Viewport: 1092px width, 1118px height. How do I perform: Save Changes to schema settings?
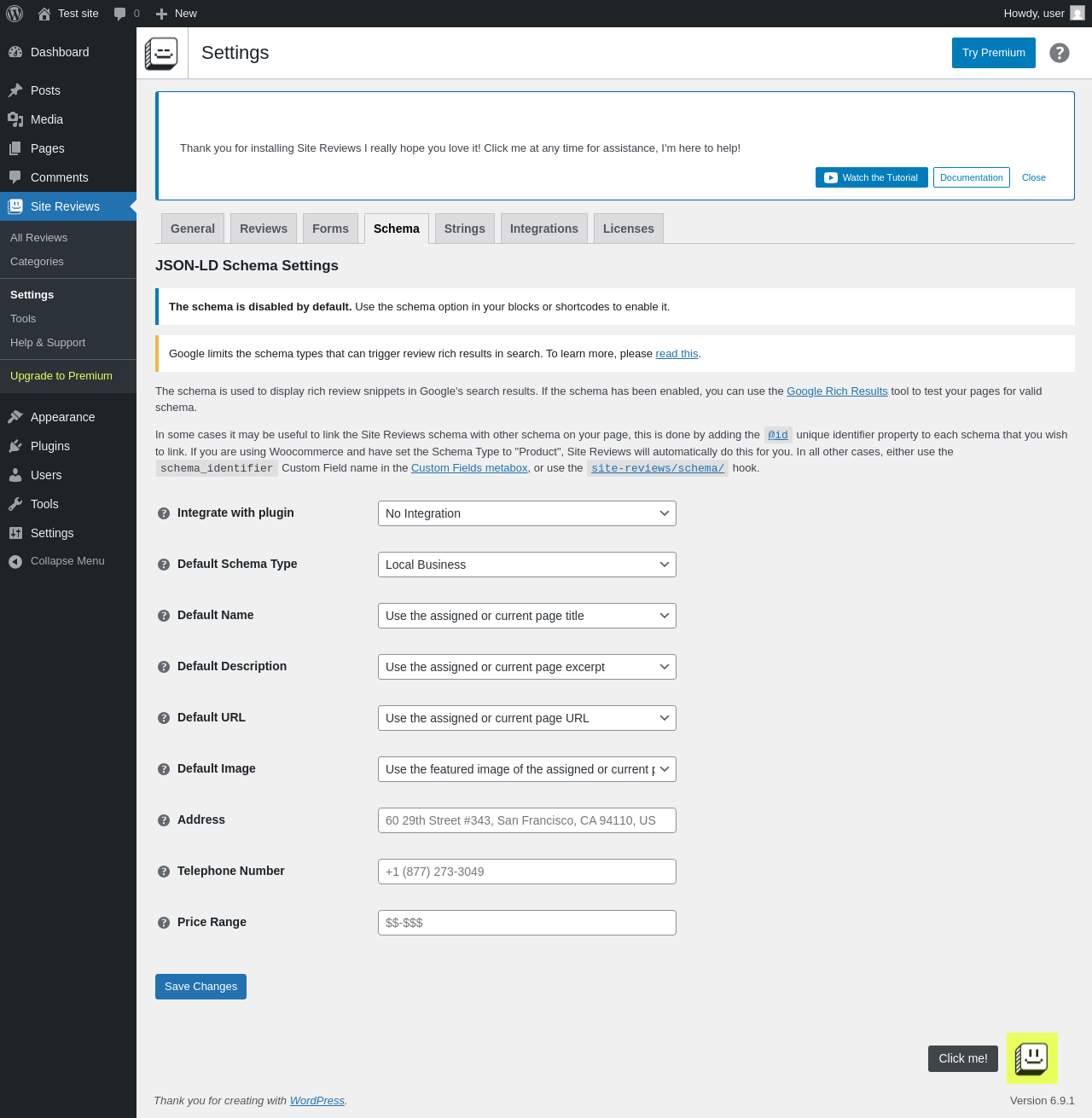click(x=200, y=987)
